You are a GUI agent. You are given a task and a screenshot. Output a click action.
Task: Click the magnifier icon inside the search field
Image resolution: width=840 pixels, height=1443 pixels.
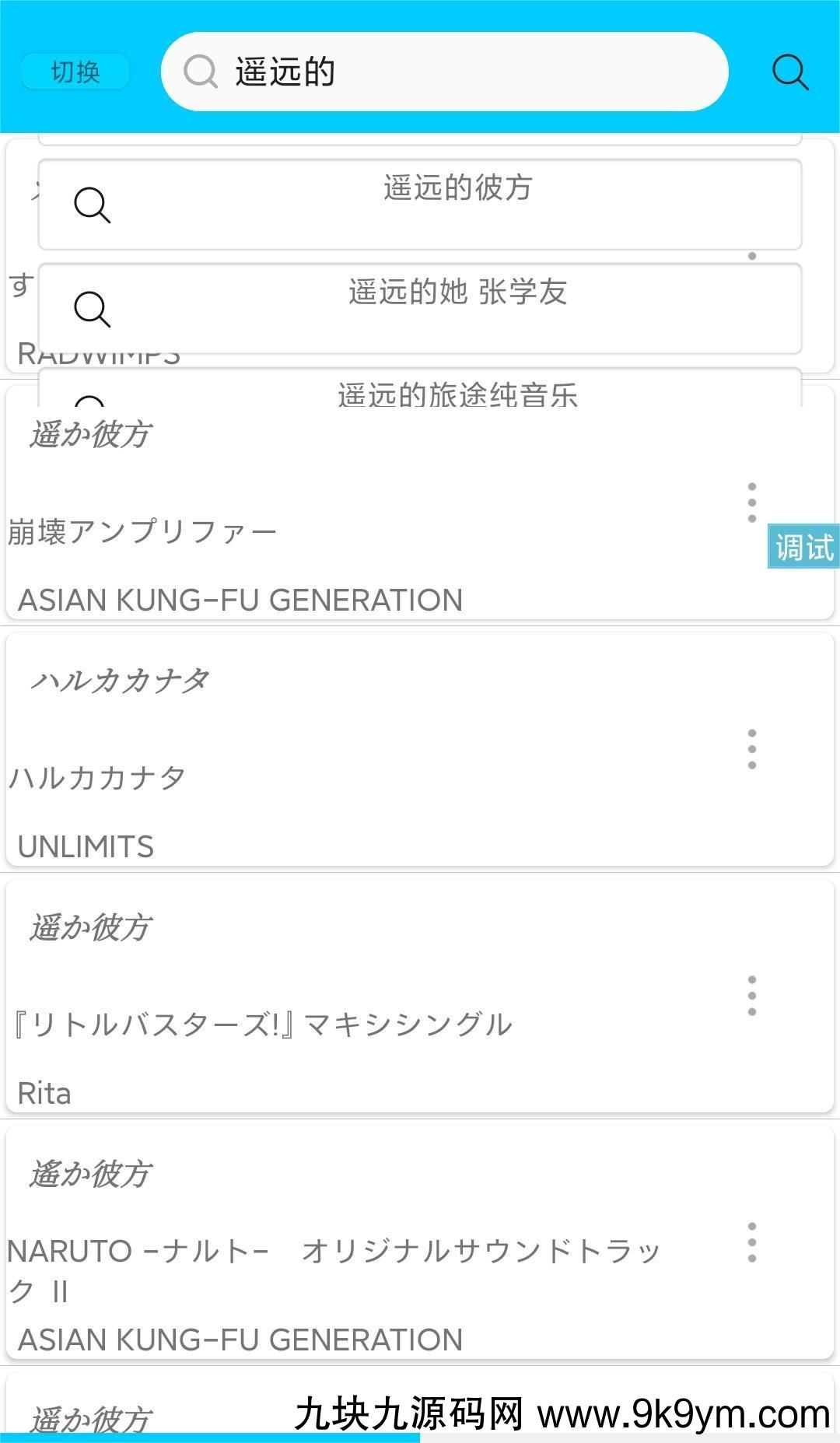click(x=200, y=72)
